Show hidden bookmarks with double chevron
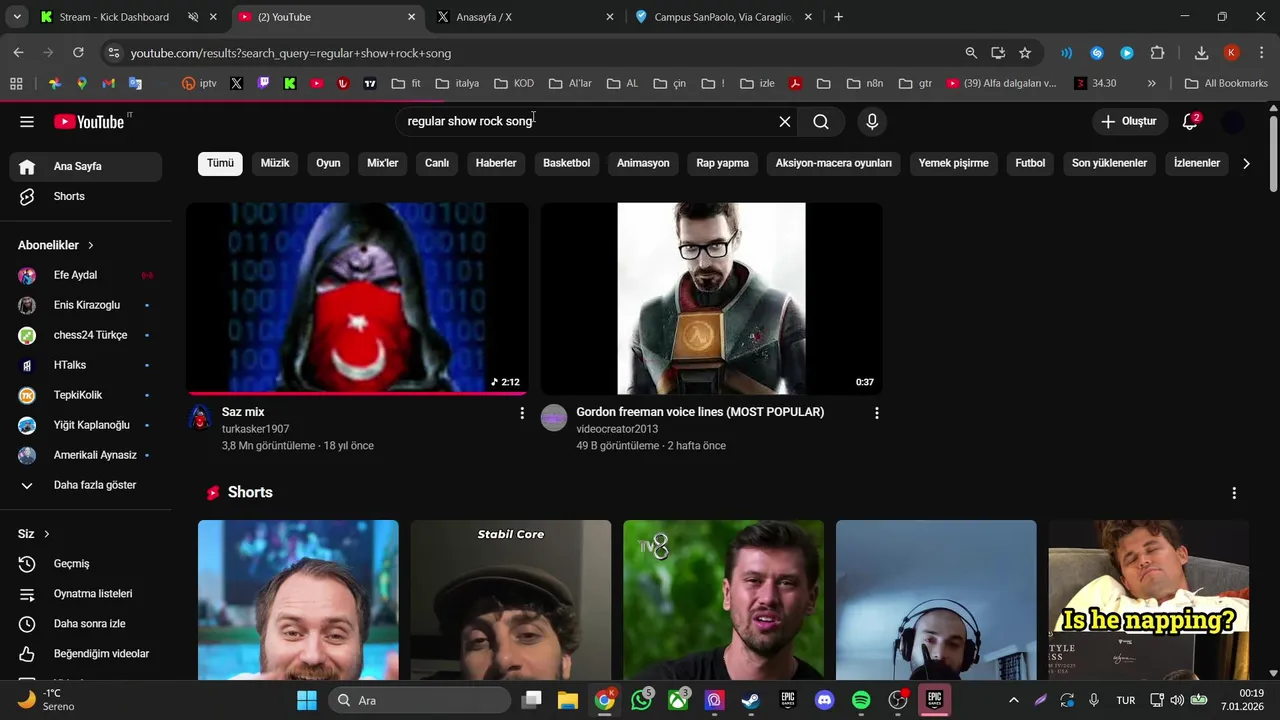The height and width of the screenshot is (720, 1280). (1152, 84)
